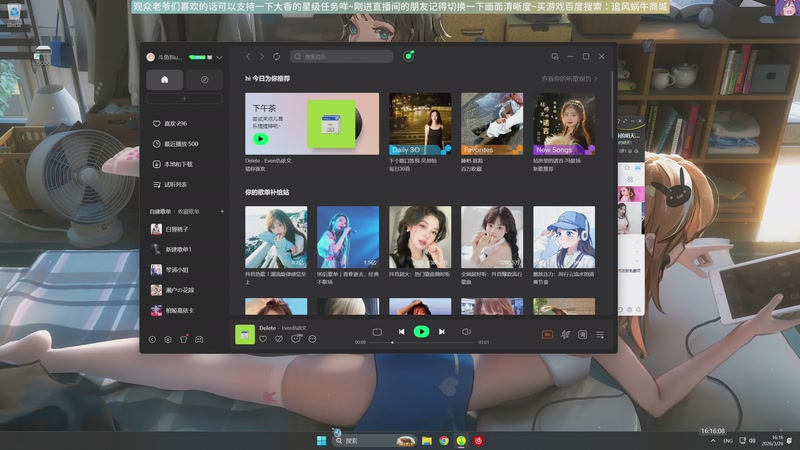Show hidden tray icons chevron
Viewport: 800px width, 450px height.
pyautogui.click(x=713, y=441)
